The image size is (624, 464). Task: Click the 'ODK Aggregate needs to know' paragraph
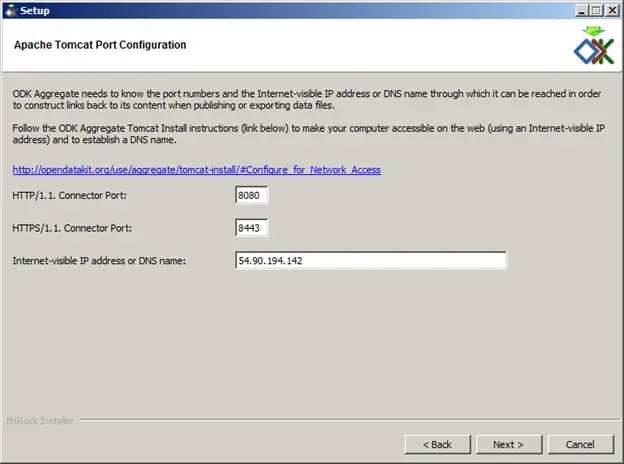pyautogui.click(x=307, y=99)
